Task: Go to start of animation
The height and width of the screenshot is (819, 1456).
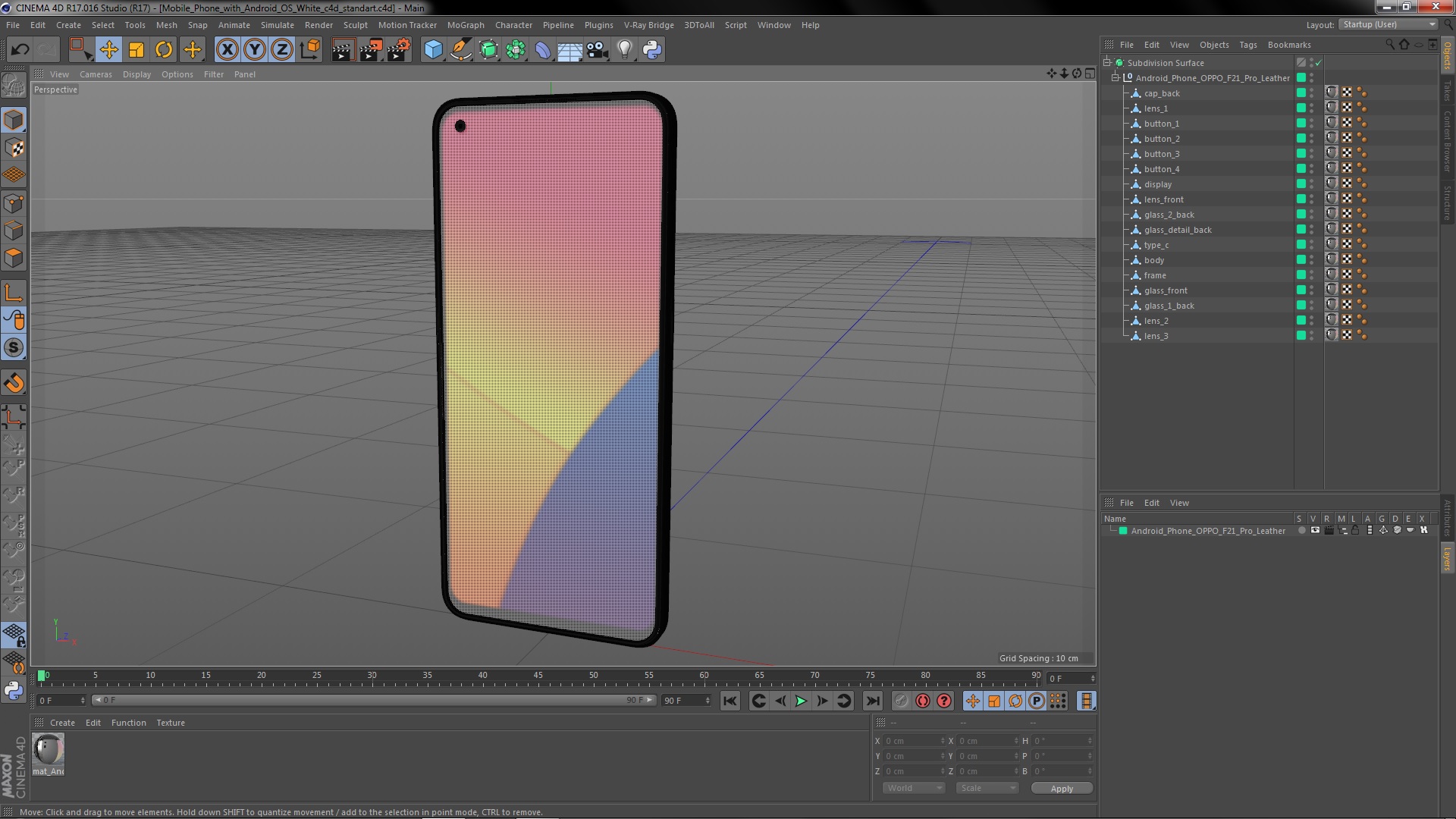Action: click(x=730, y=701)
